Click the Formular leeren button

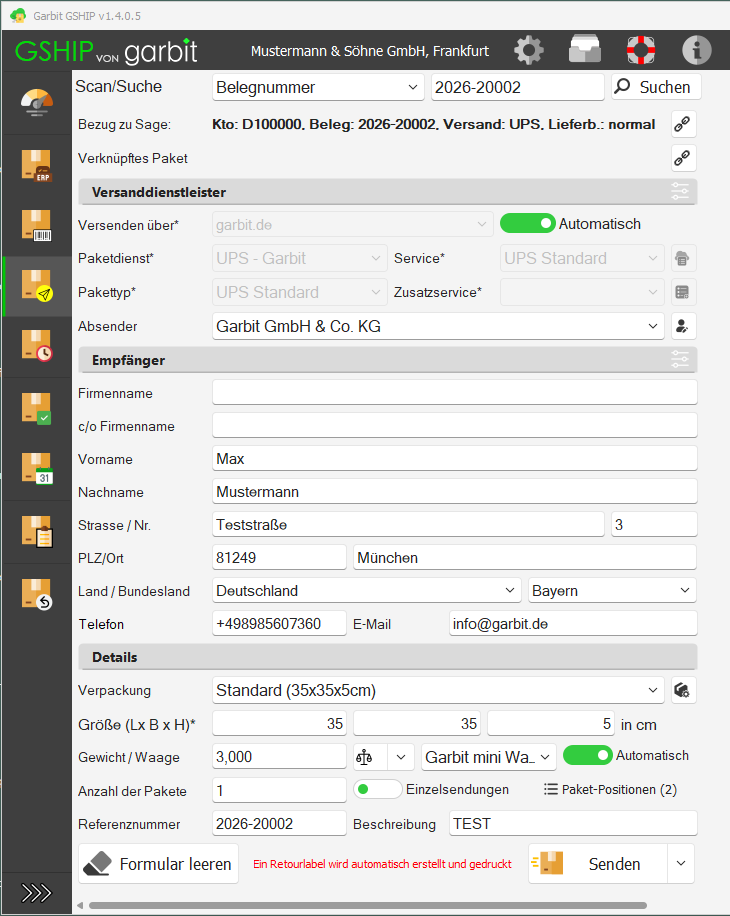point(159,863)
